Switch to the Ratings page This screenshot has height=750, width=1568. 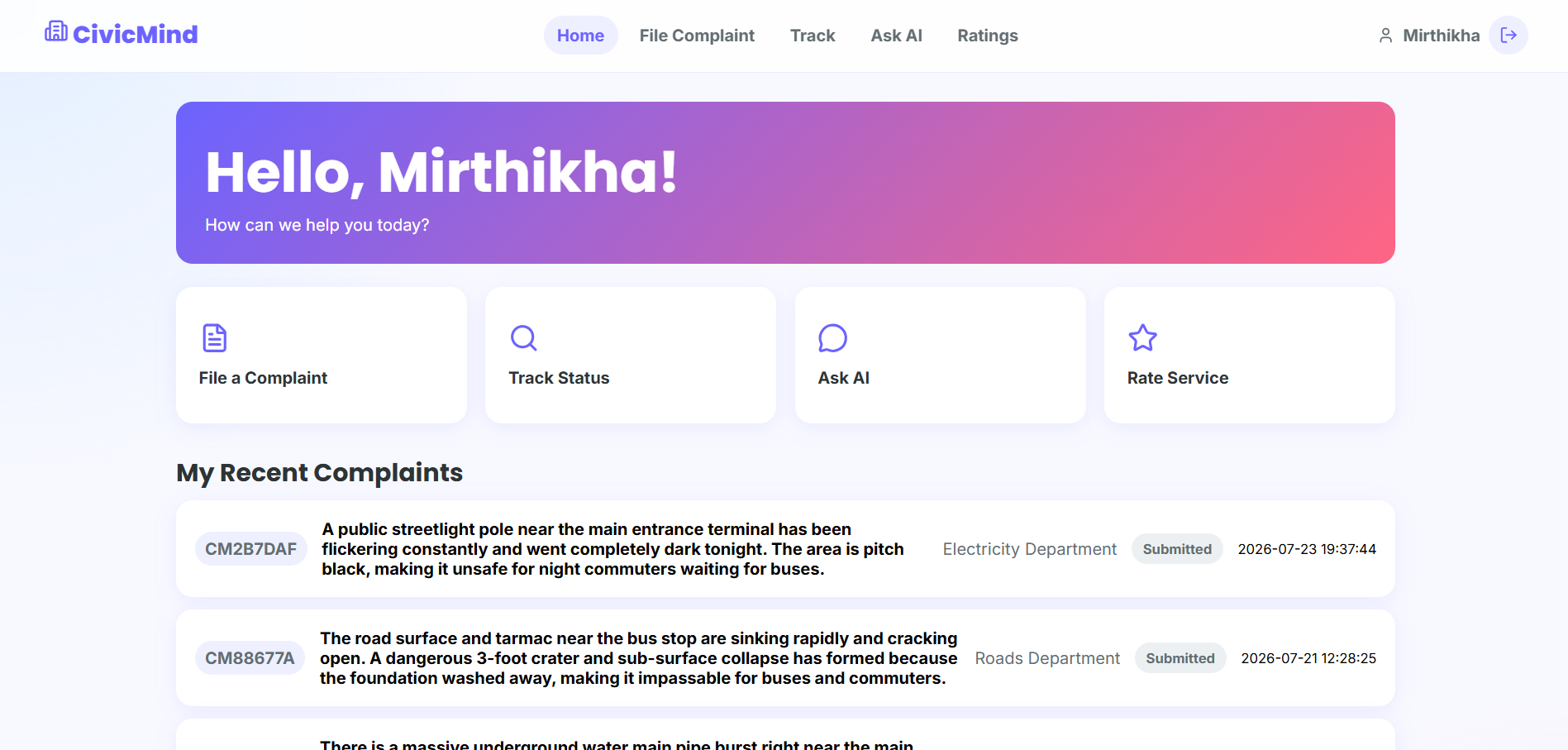click(x=988, y=36)
